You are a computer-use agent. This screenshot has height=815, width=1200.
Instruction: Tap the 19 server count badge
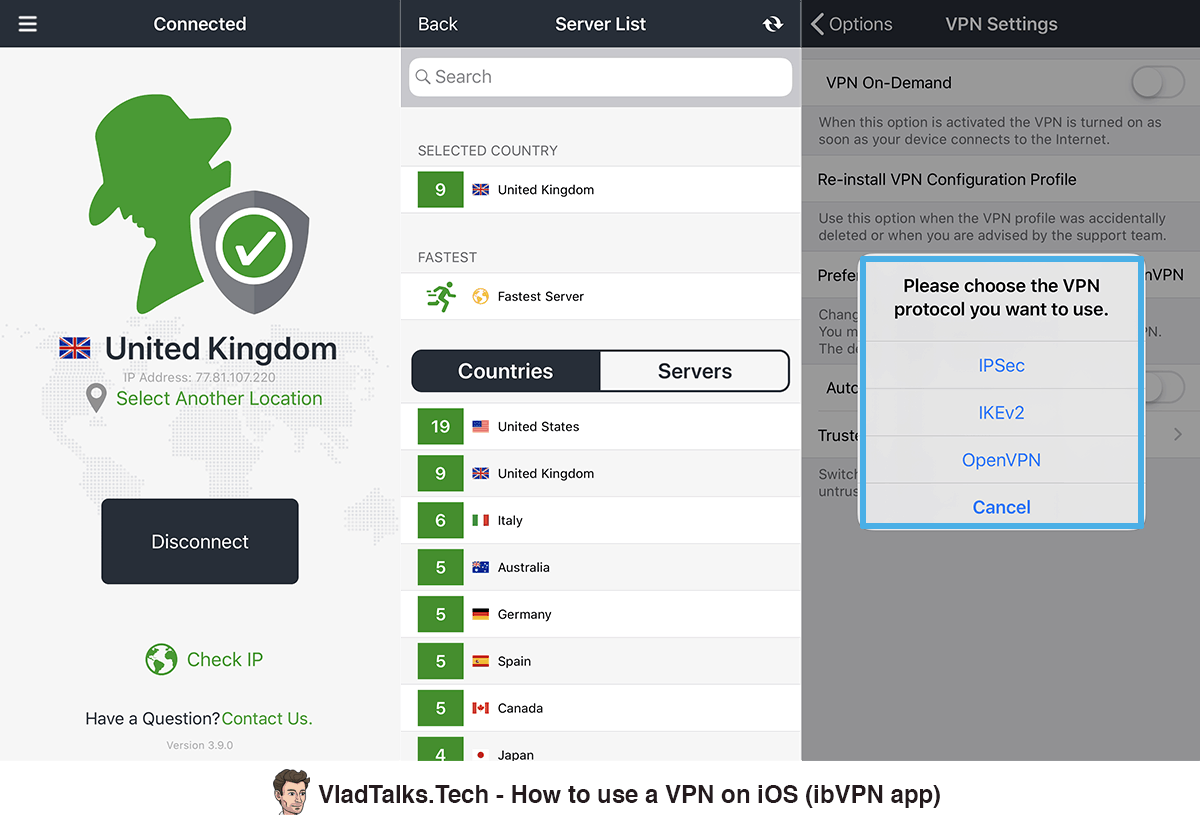tap(441, 426)
